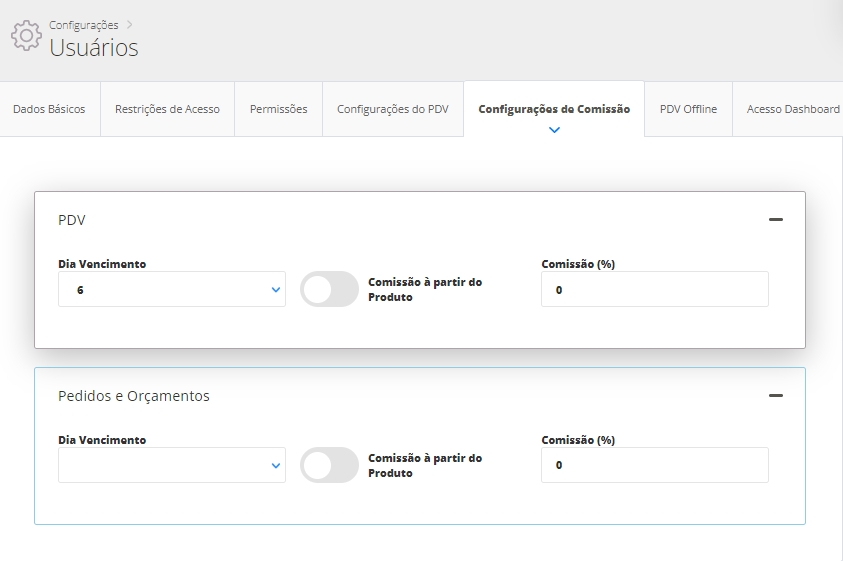The height and width of the screenshot is (561, 843).
Task: Enable PDV Comissão à partir do Produto switch
Action: pos(329,289)
